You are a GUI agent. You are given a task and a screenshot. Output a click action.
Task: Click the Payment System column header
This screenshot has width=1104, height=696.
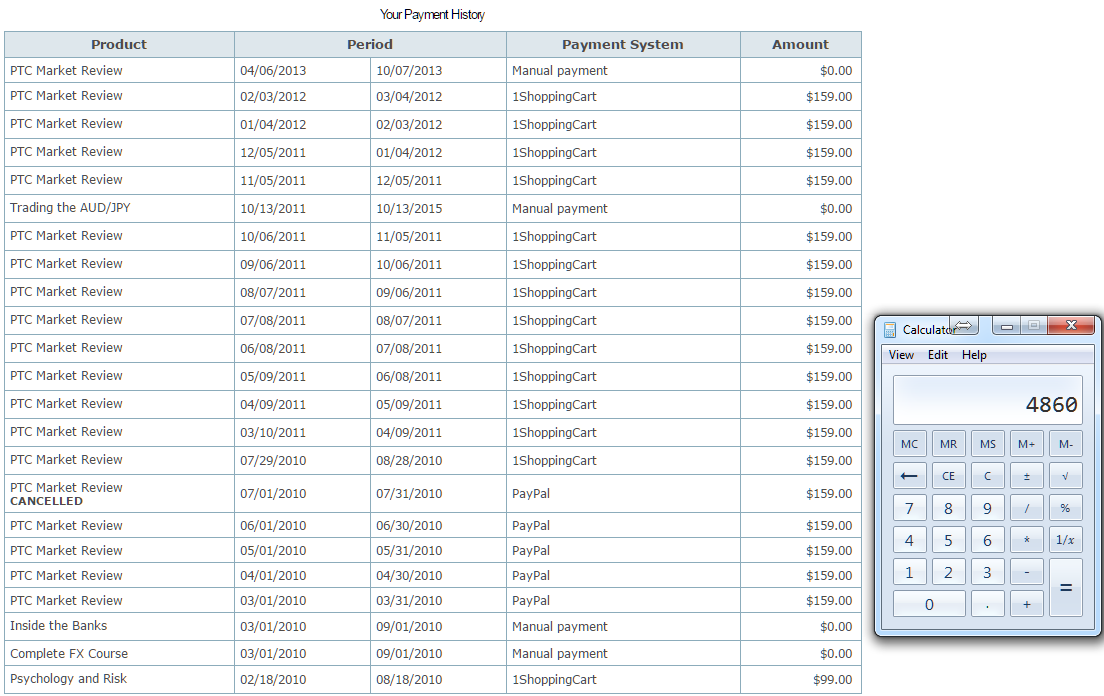[622, 44]
